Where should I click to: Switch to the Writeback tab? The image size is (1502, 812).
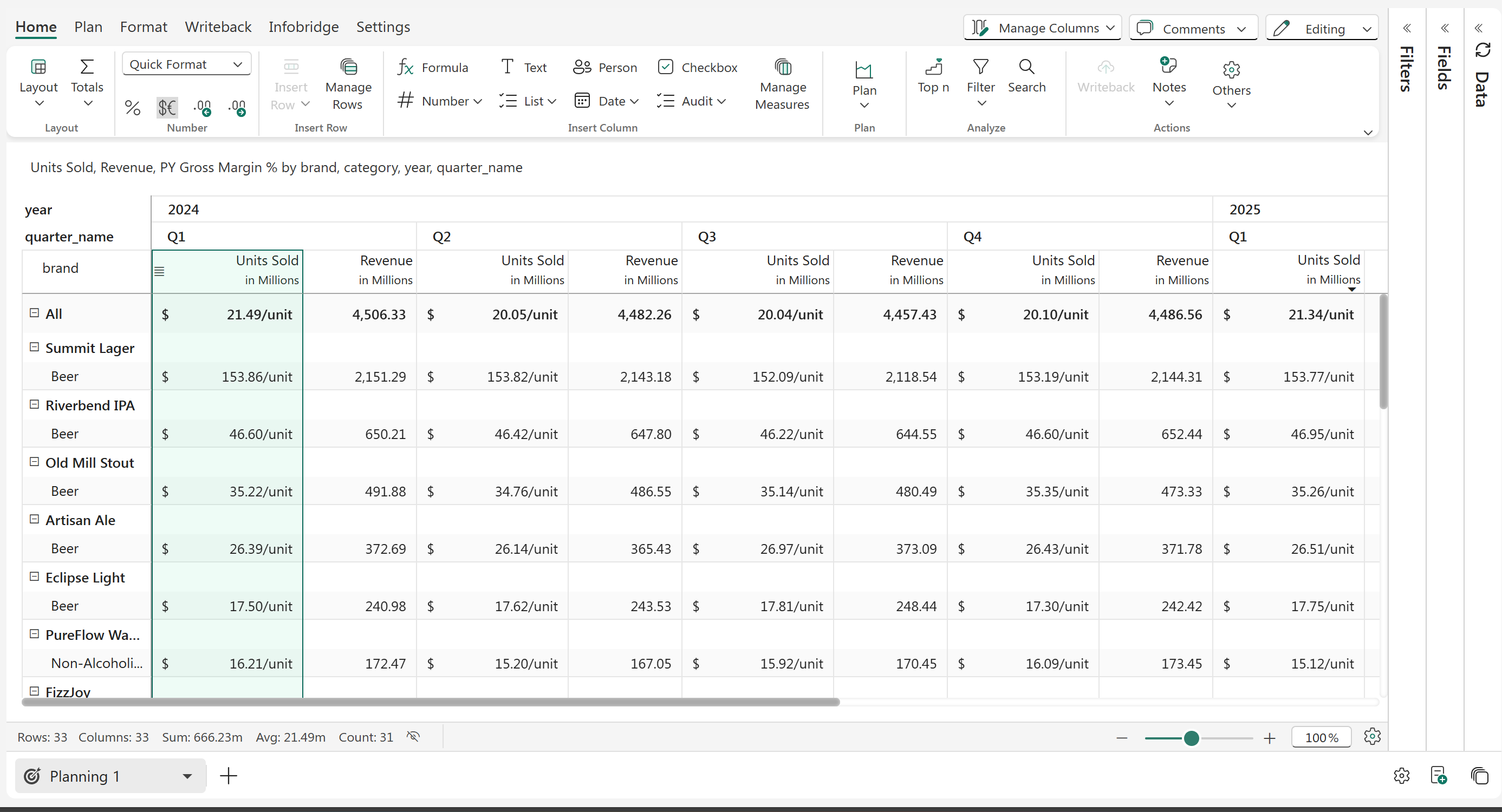(218, 27)
